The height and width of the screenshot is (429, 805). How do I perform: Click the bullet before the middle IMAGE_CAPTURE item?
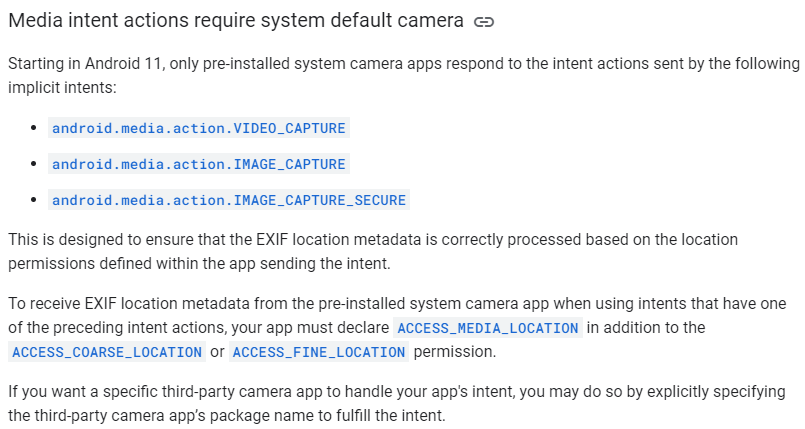pos(35,164)
